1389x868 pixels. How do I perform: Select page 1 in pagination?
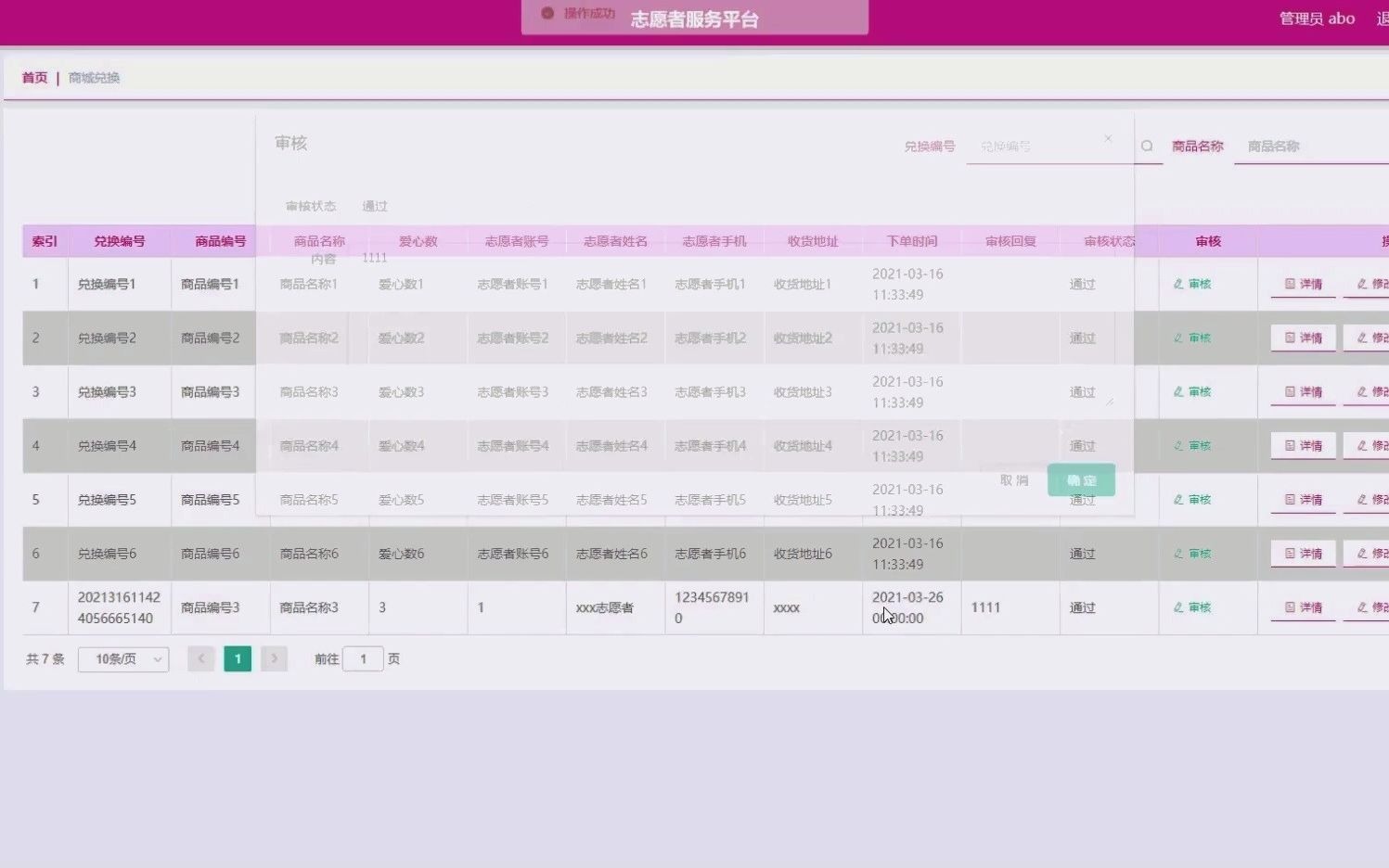coord(238,659)
